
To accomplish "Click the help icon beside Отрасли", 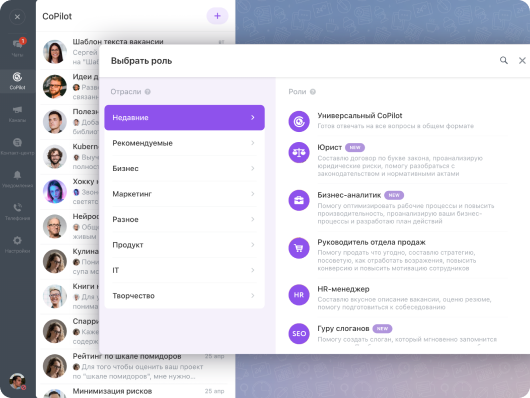I will point(148,92).
